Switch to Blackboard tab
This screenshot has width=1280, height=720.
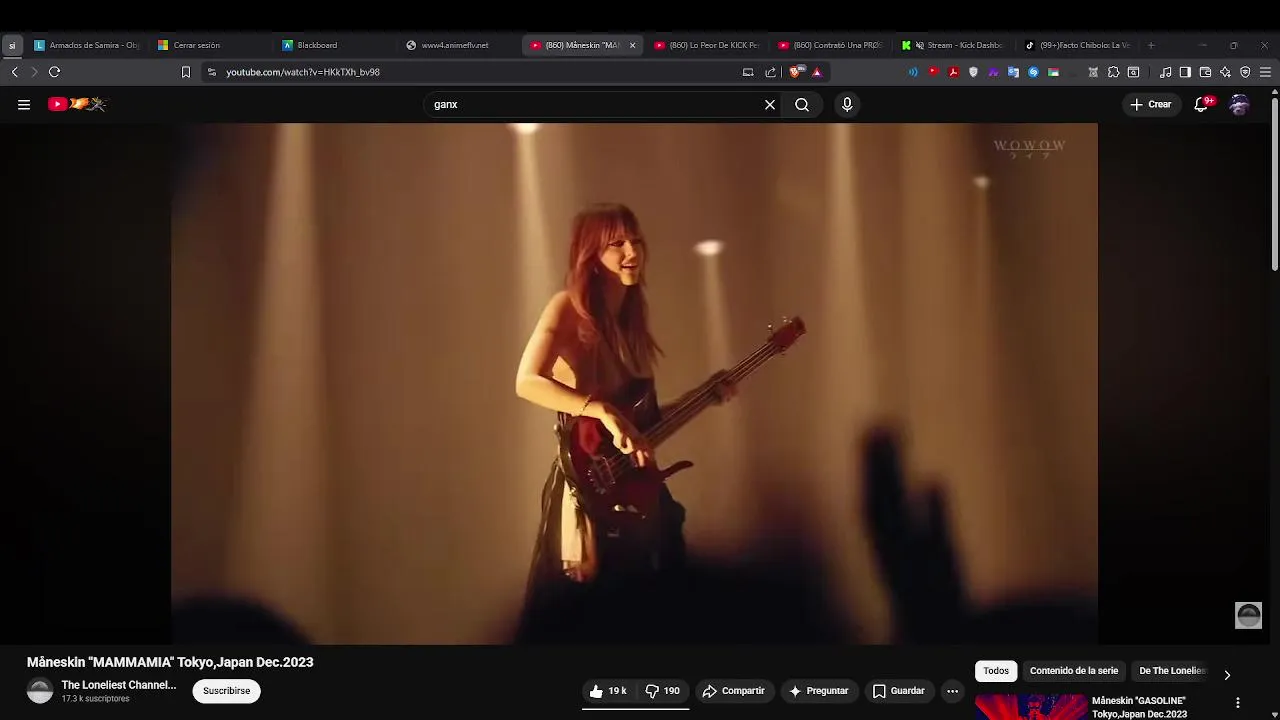click(x=334, y=45)
